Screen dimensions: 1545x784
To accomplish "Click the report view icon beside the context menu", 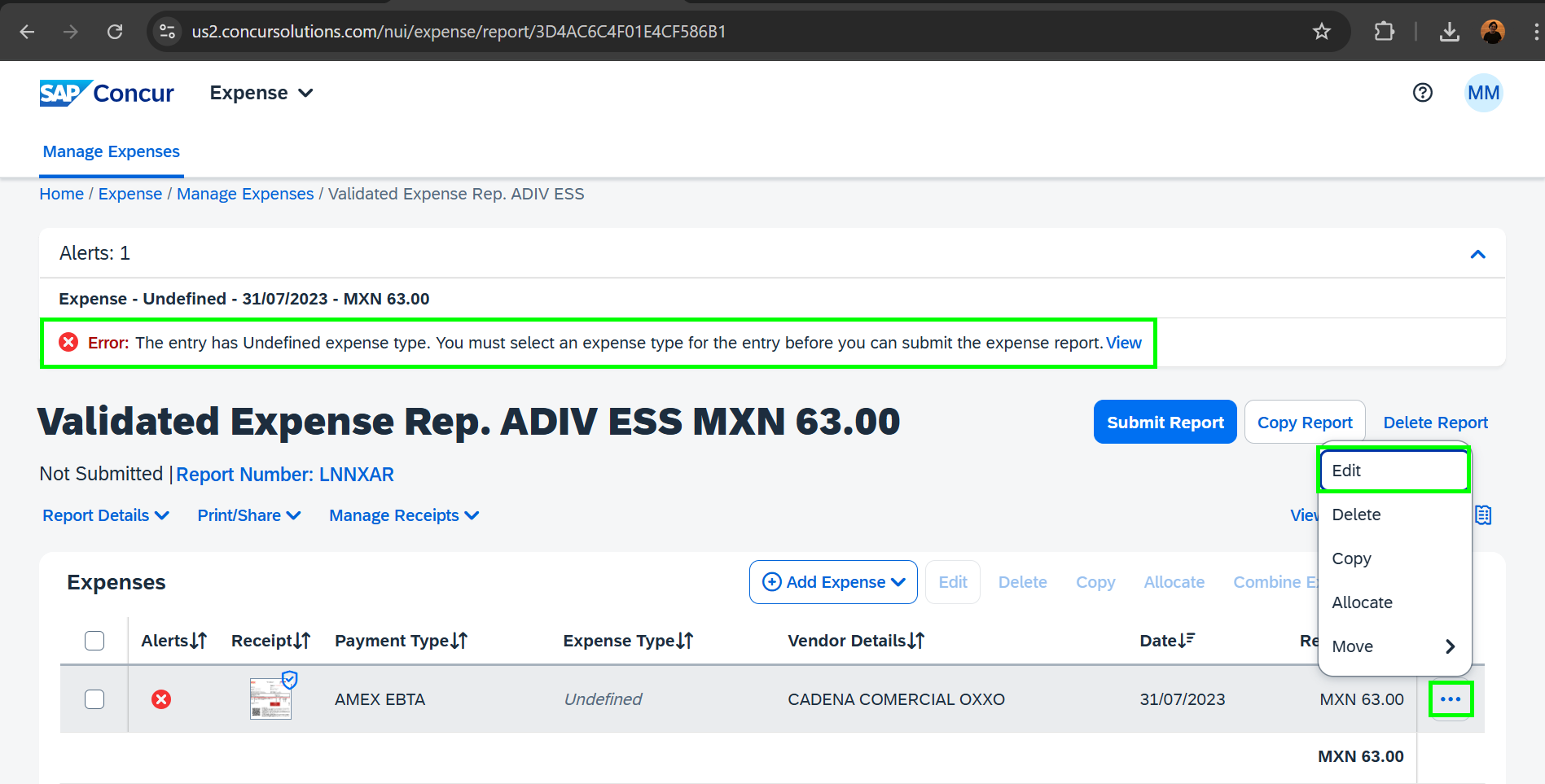I will [x=1484, y=515].
